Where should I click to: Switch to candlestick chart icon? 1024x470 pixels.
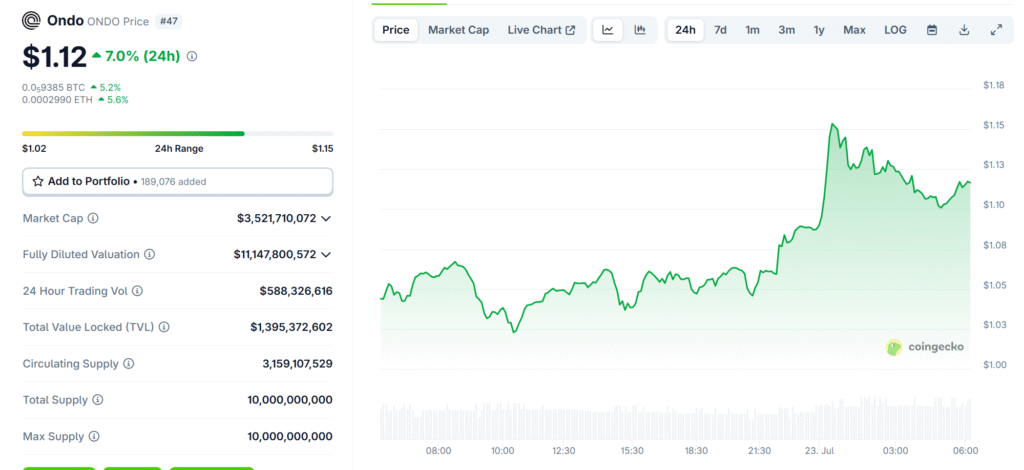point(640,30)
